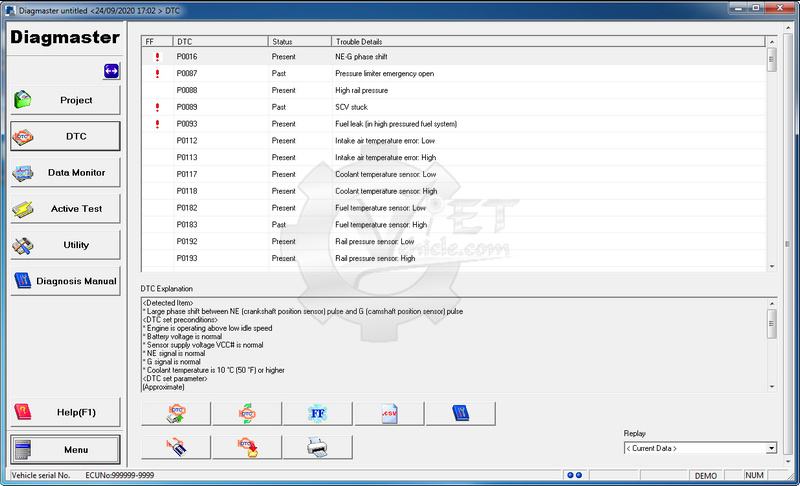Screen dimensions: 800x486
Task: Click the clear DTC eraser icon button
Action: click(176, 447)
